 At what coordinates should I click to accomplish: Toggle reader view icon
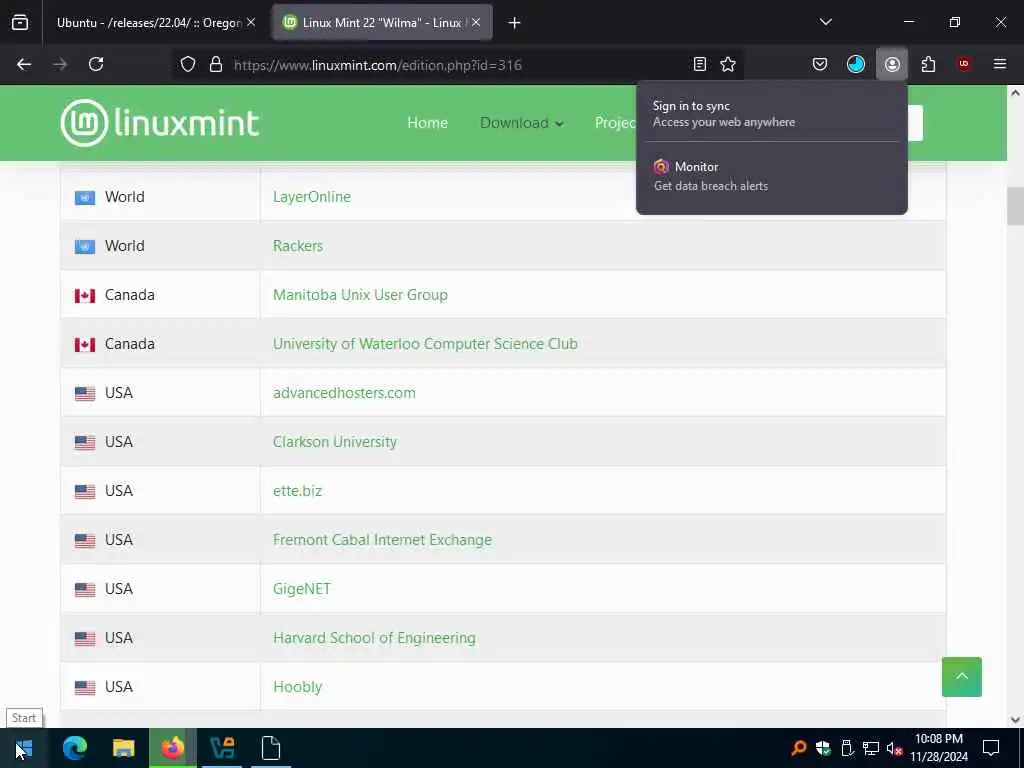[x=699, y=64]
